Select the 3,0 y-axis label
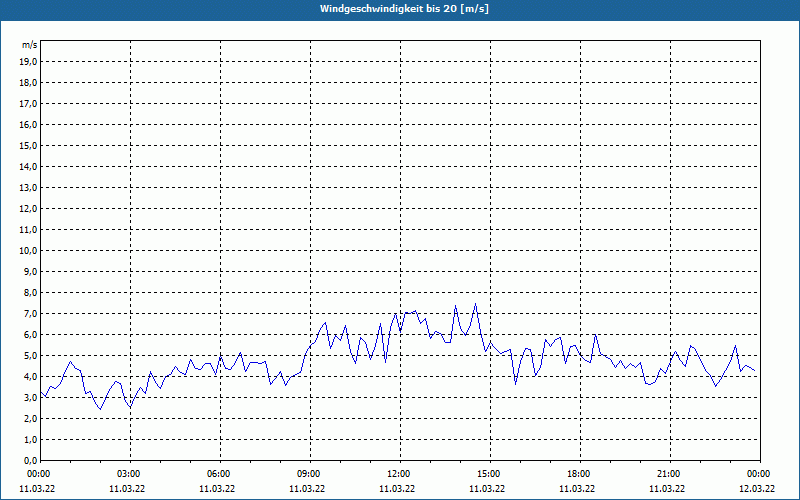Image resolution: width=800 pixels, height=500 pixels. (31, 397)
